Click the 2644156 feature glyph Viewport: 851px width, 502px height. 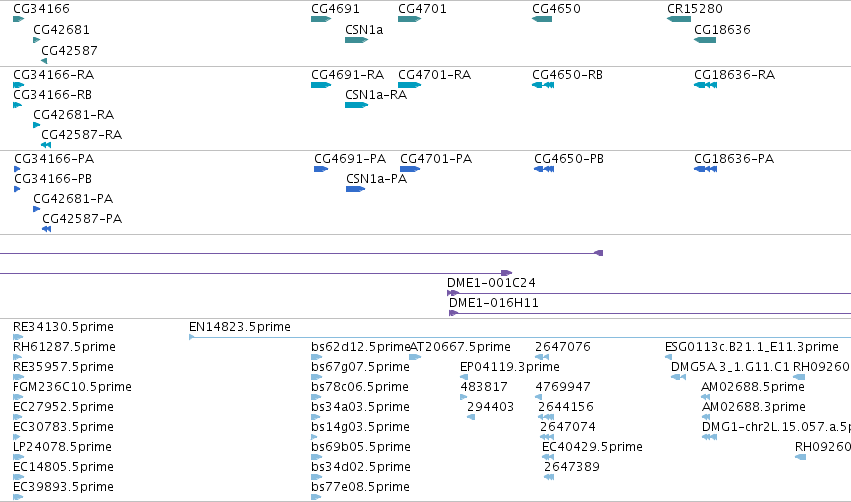pos(546,417)
